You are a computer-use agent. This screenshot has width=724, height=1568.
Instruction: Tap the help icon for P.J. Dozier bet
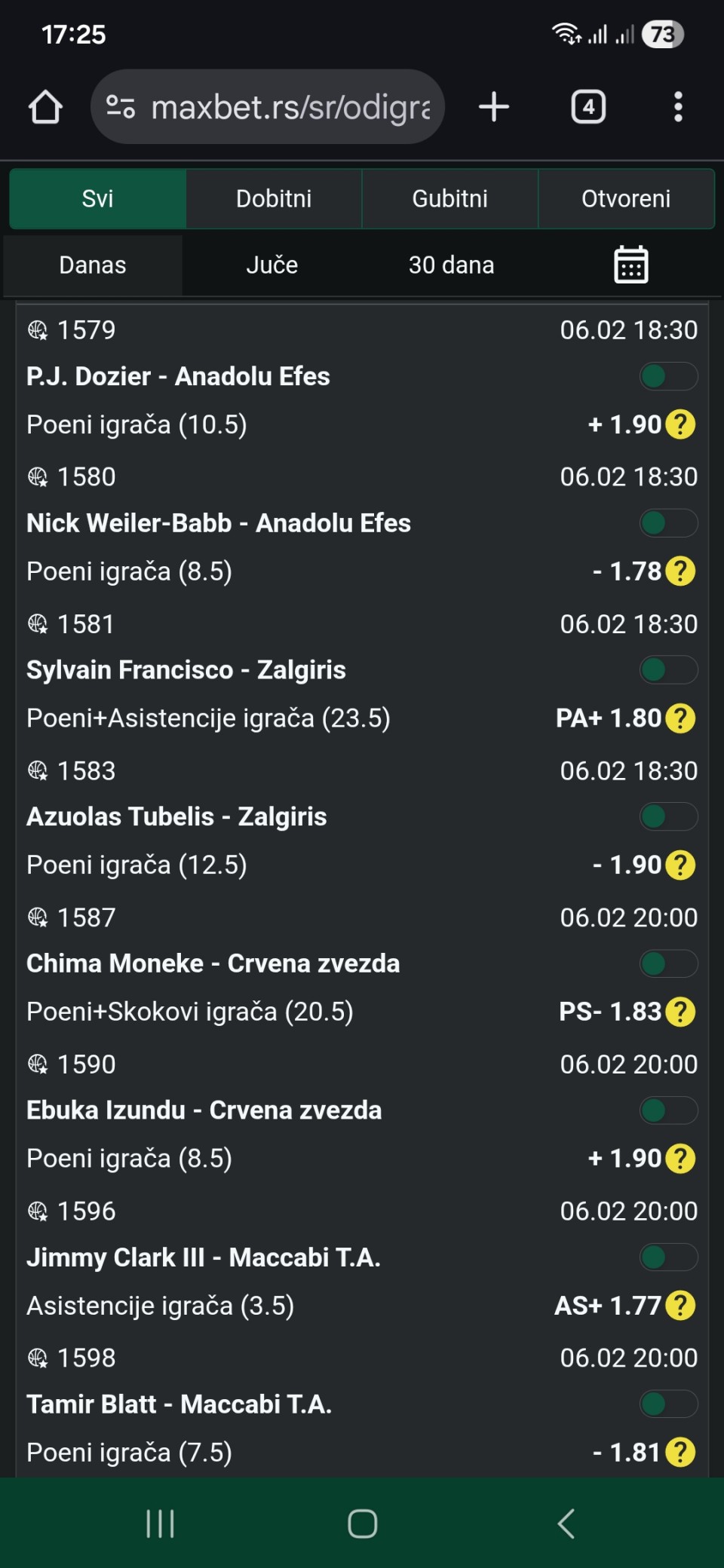pos(681,424)
